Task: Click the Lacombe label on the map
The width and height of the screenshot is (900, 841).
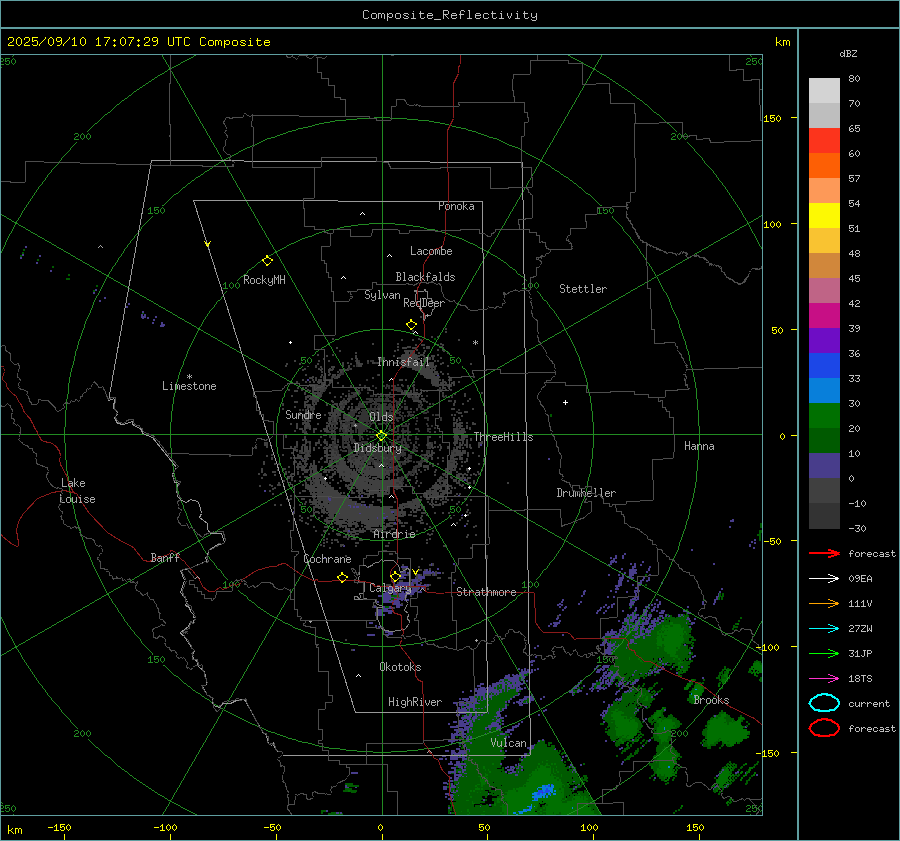Action: pos(431,251)
